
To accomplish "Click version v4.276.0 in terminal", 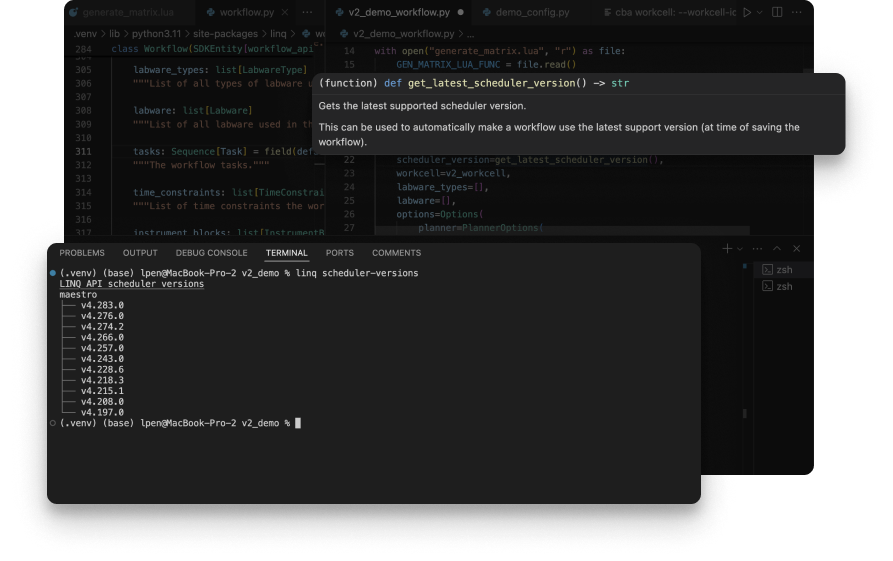I will click(102, 316).
